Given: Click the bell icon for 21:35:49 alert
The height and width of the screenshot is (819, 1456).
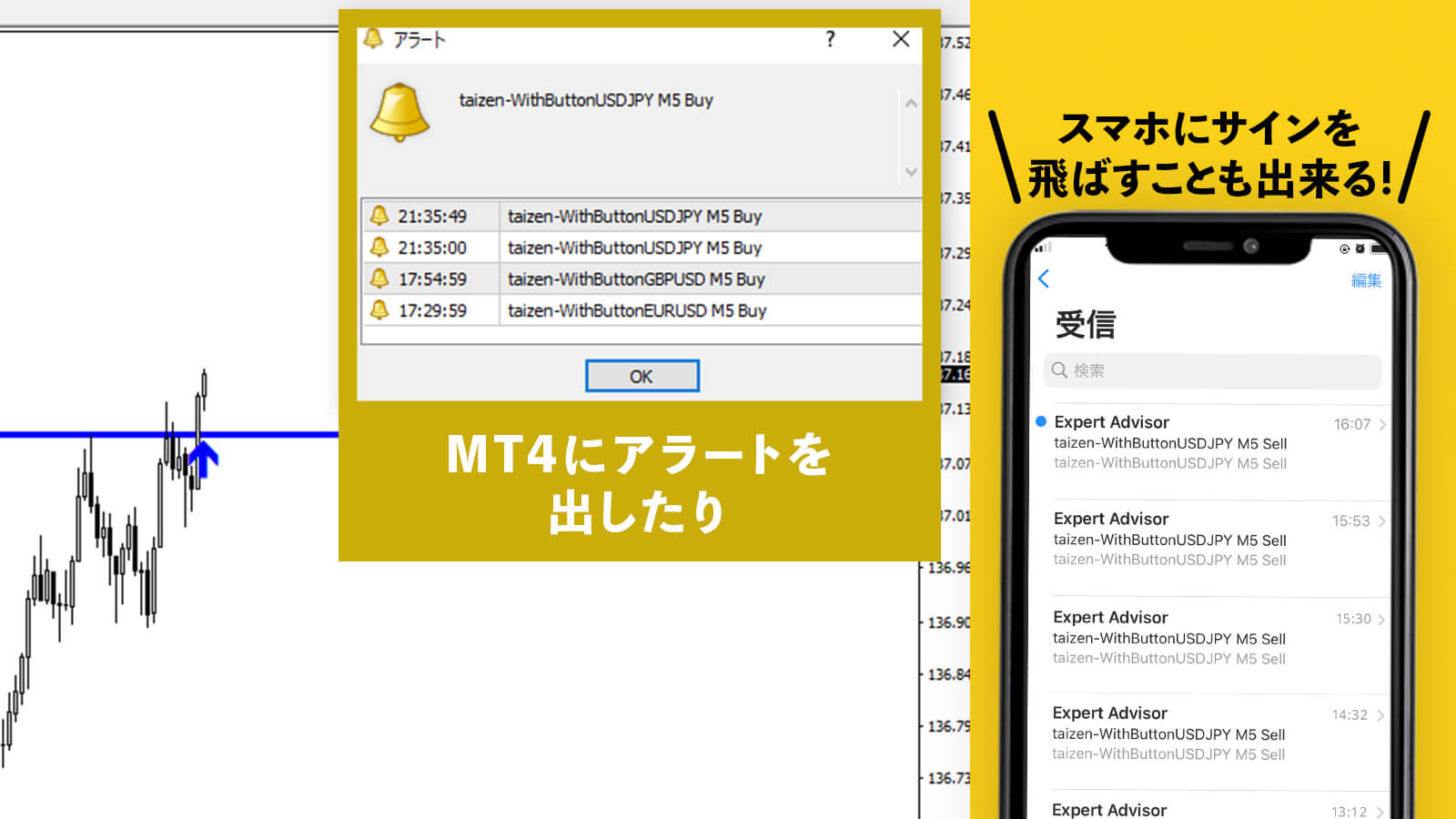Looking at the screenshot, I should [379, 216].
